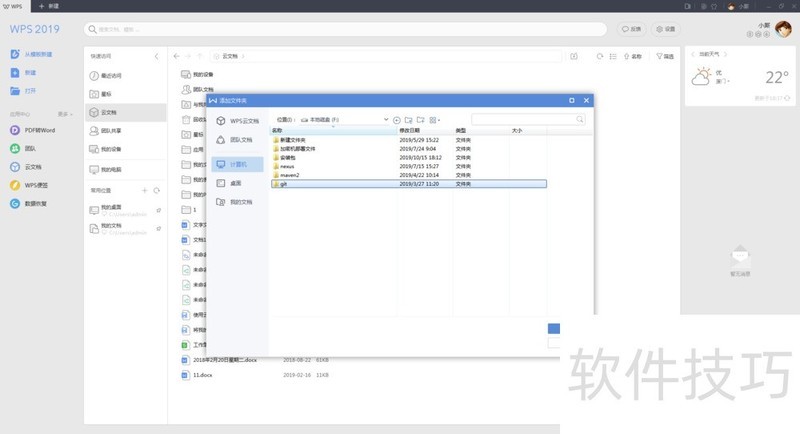Select 团队共享 in quick access
800x434 pixels.
click(106, 131)
